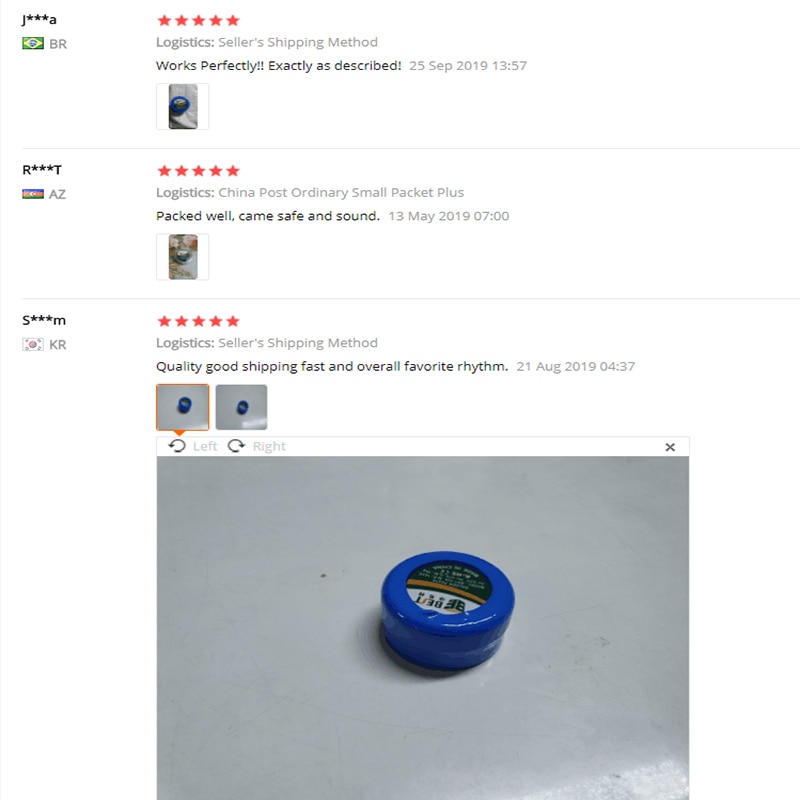Click R***T's five-star rating
Viewport: 800px width, 800px height.
pyautogui.click(x=198, y=171)
